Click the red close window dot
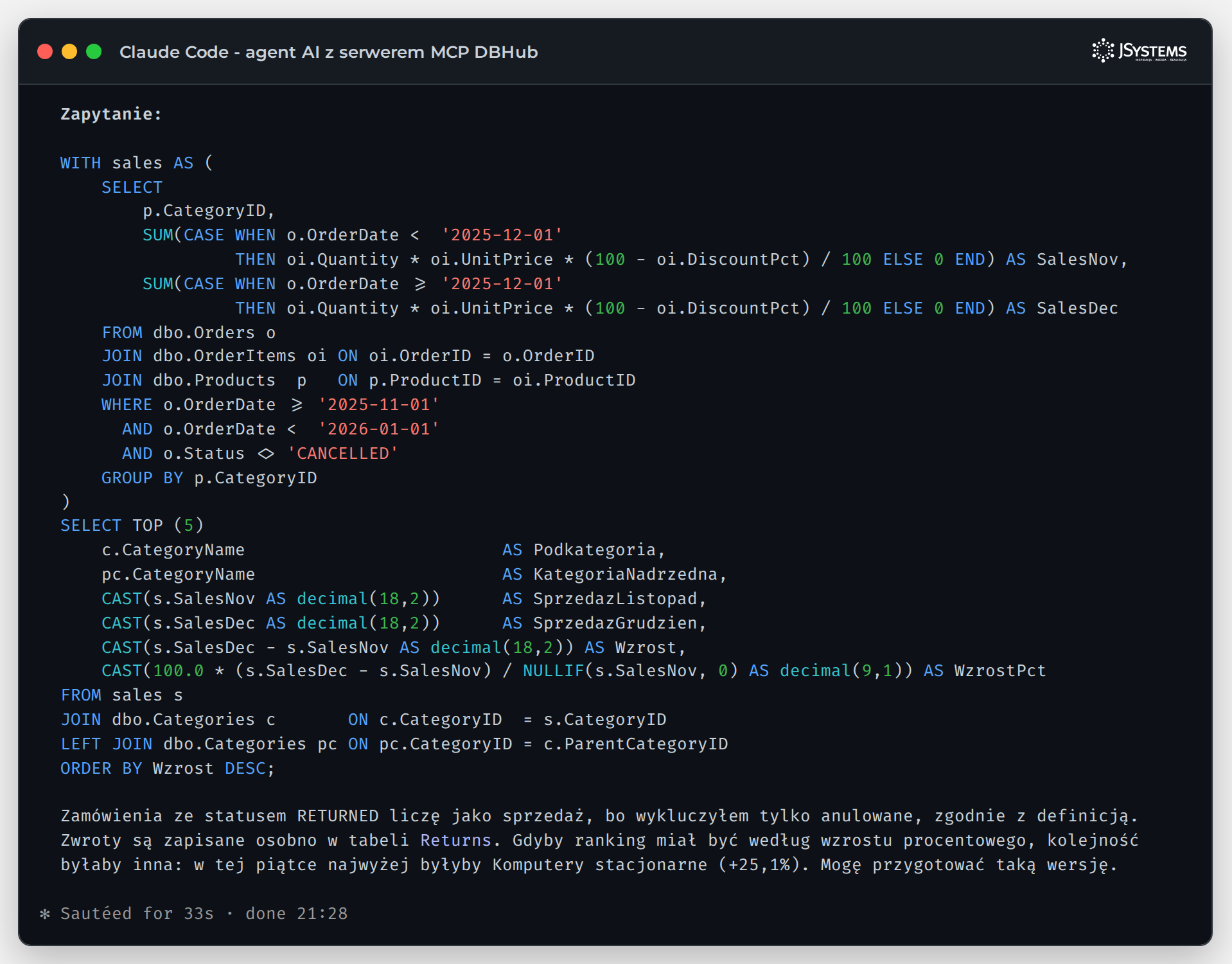Screen dimensions: 1232x964 point(45,51)
